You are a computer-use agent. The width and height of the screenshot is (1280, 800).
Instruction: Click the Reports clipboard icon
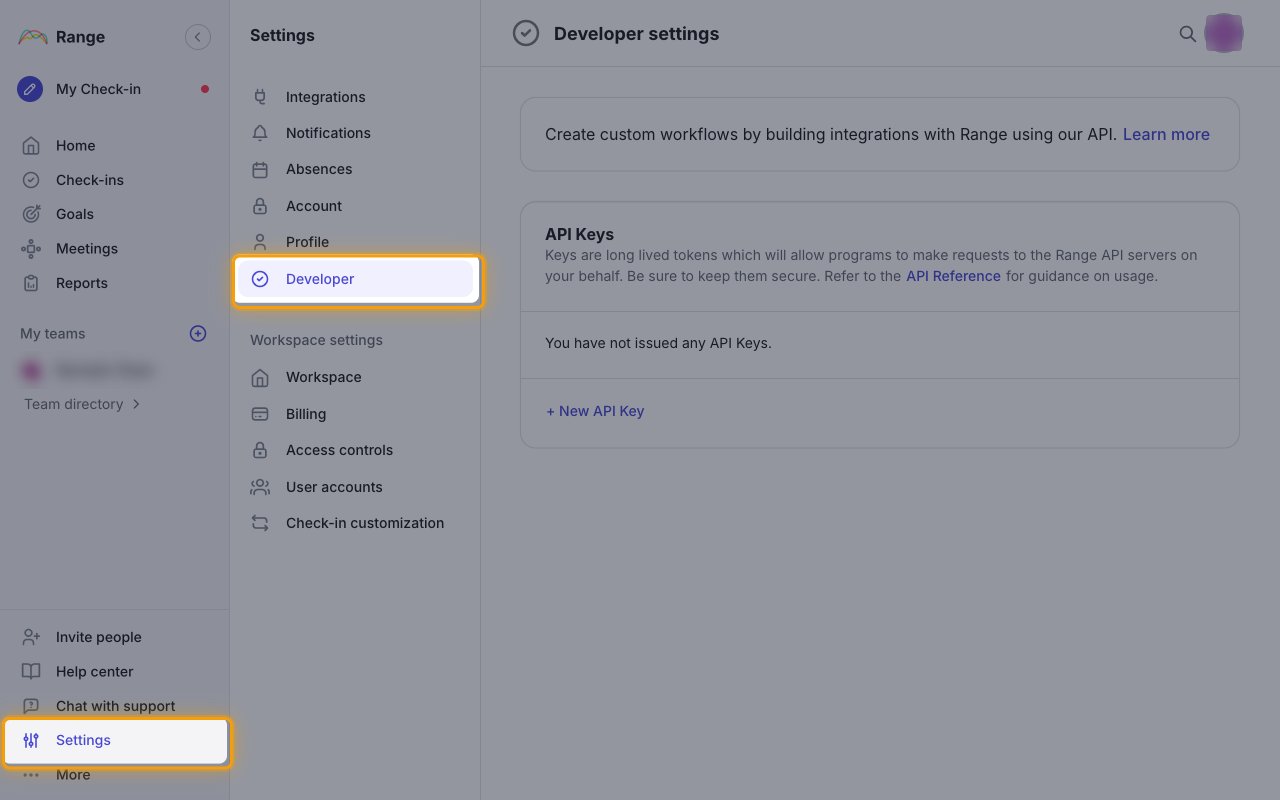tap(31, 283)
